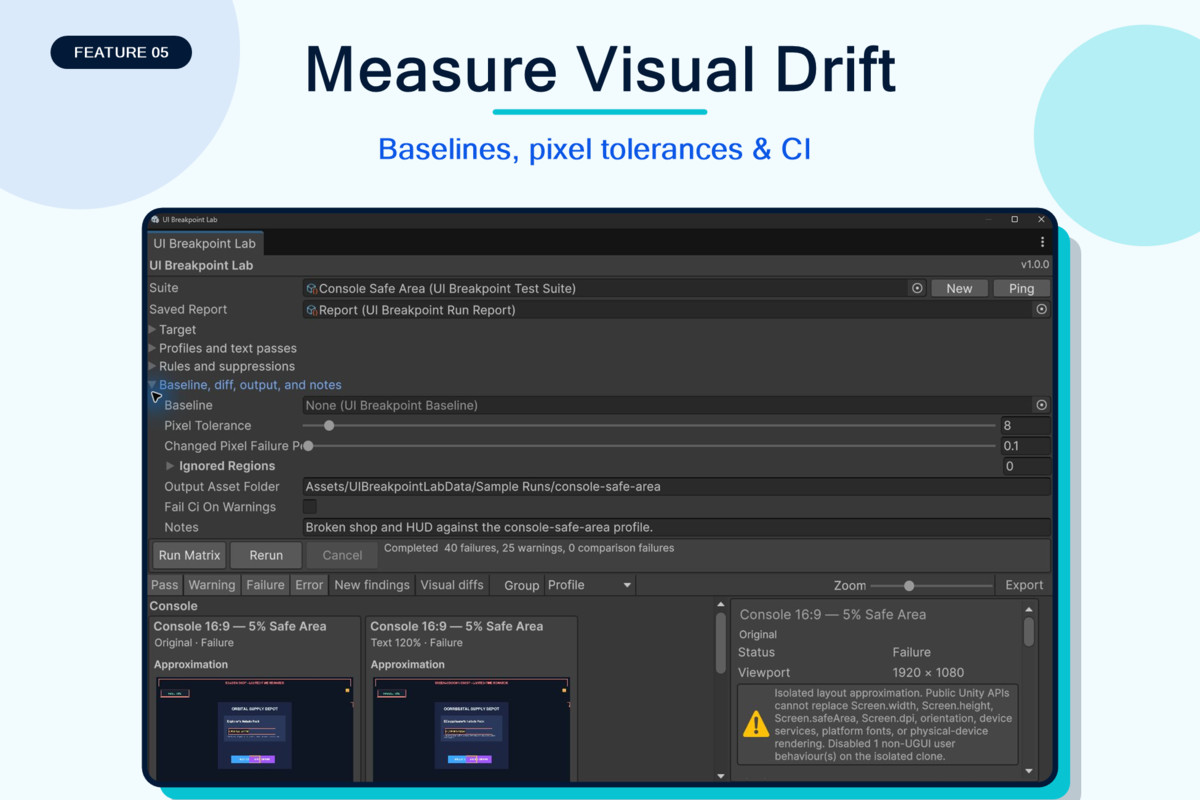Open the Text 120% Failure approximation thumbnail
Image resolution: width=1200 pixels, height=800 pixels.
pyautogui.click(x=471, y=728)
